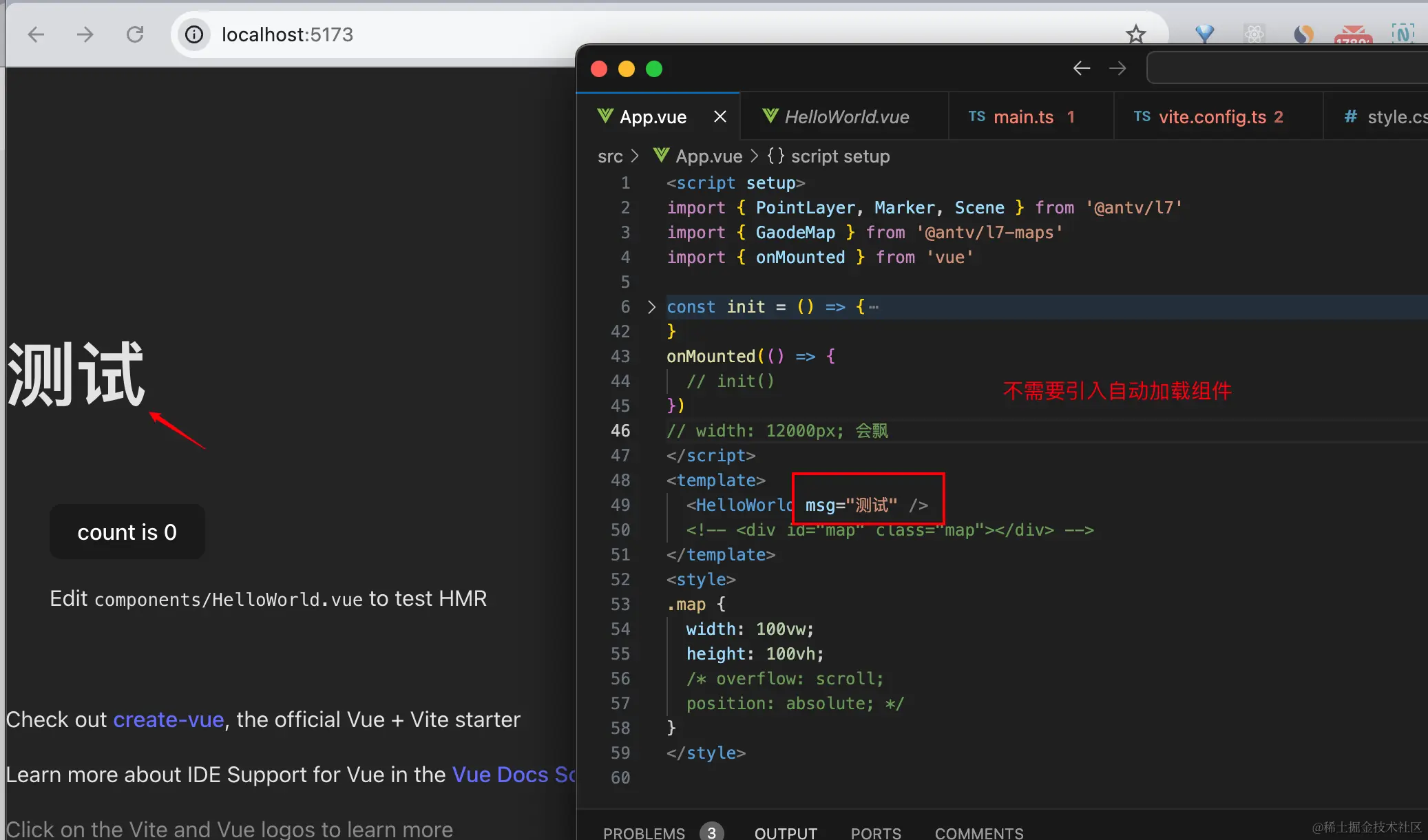
Task: Open the script setup breadcrumb dropdown
Action: click(x=829, y=156)
